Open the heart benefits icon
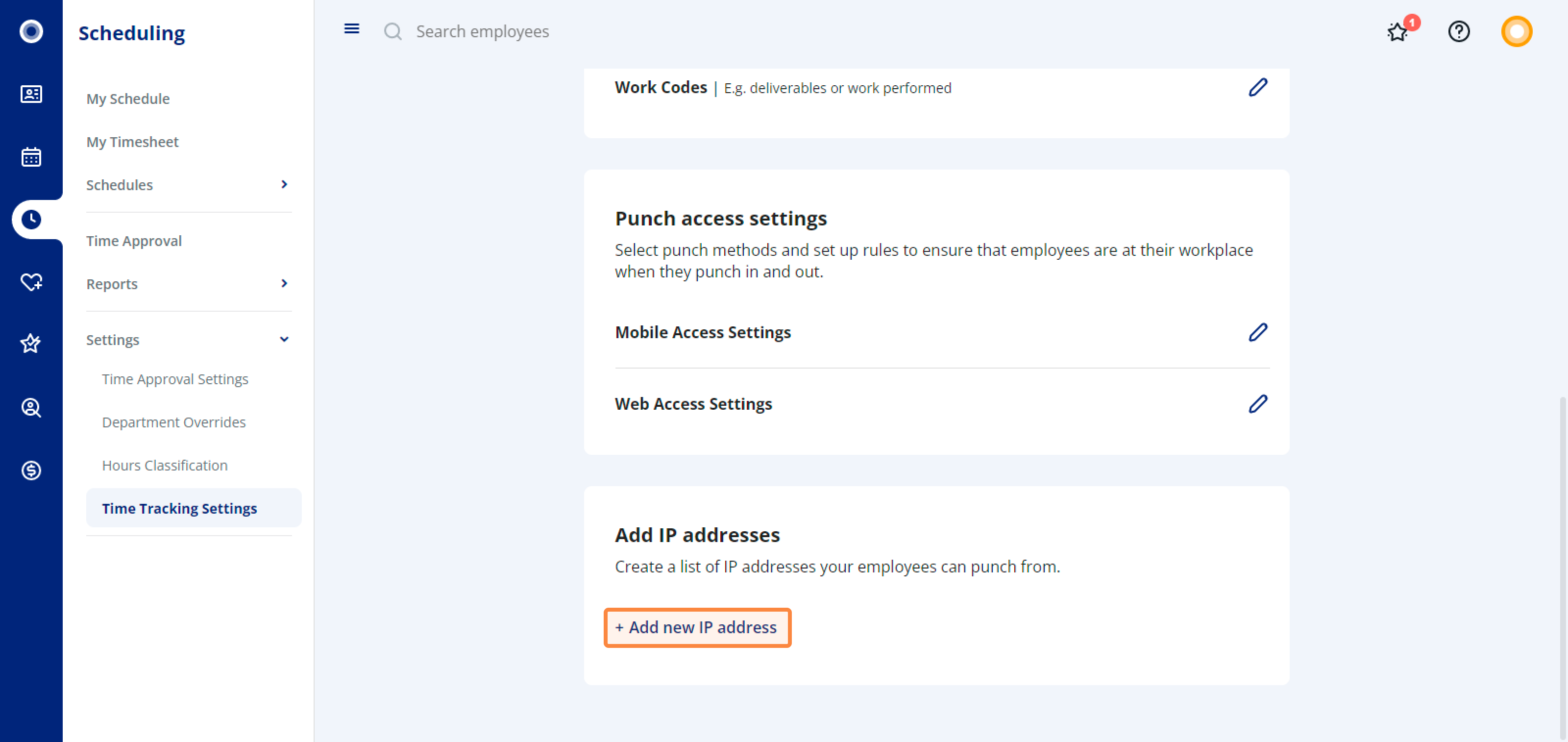 click(31, 282)
